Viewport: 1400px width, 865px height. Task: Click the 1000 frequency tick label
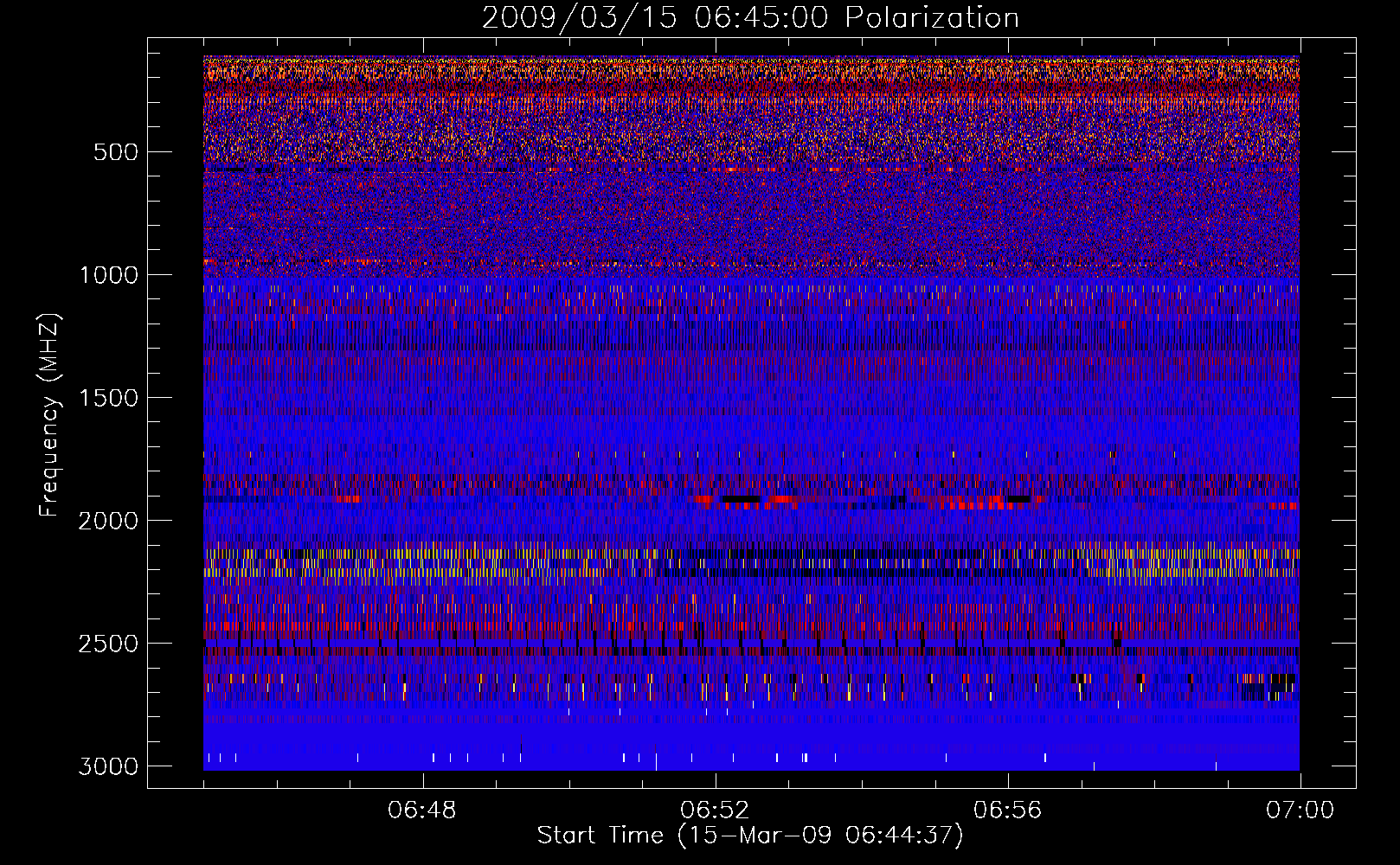(x=108, y=275)
